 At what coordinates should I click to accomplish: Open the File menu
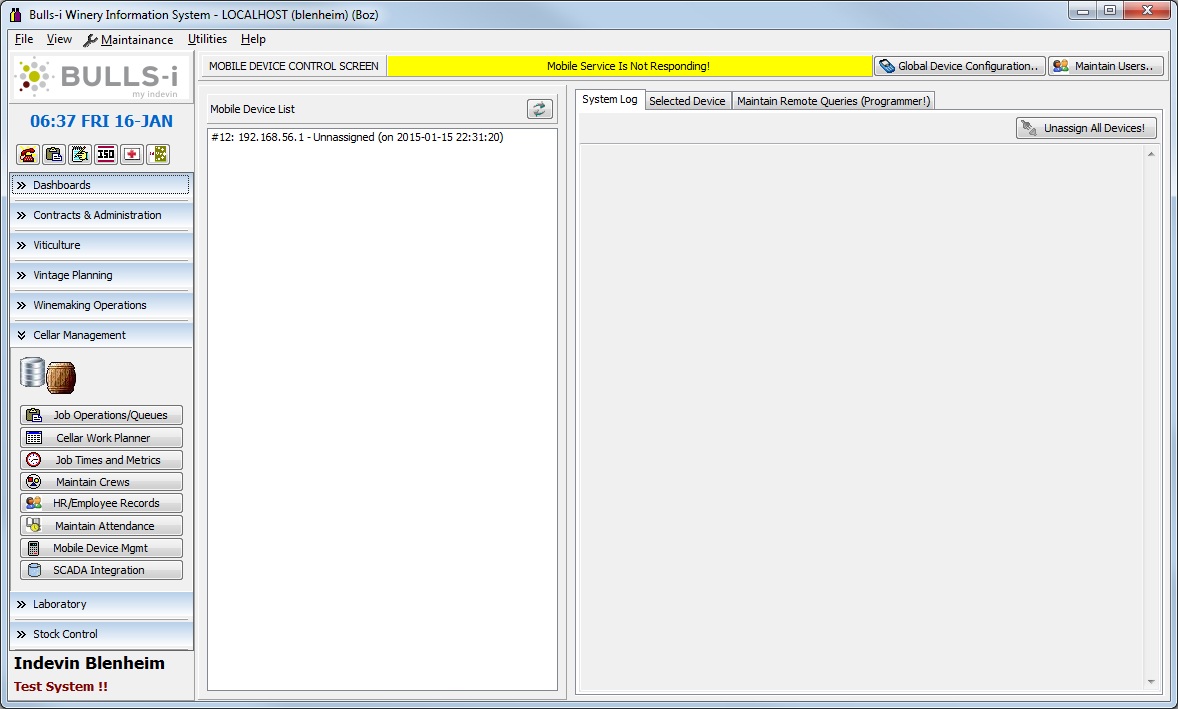[24, 39]
